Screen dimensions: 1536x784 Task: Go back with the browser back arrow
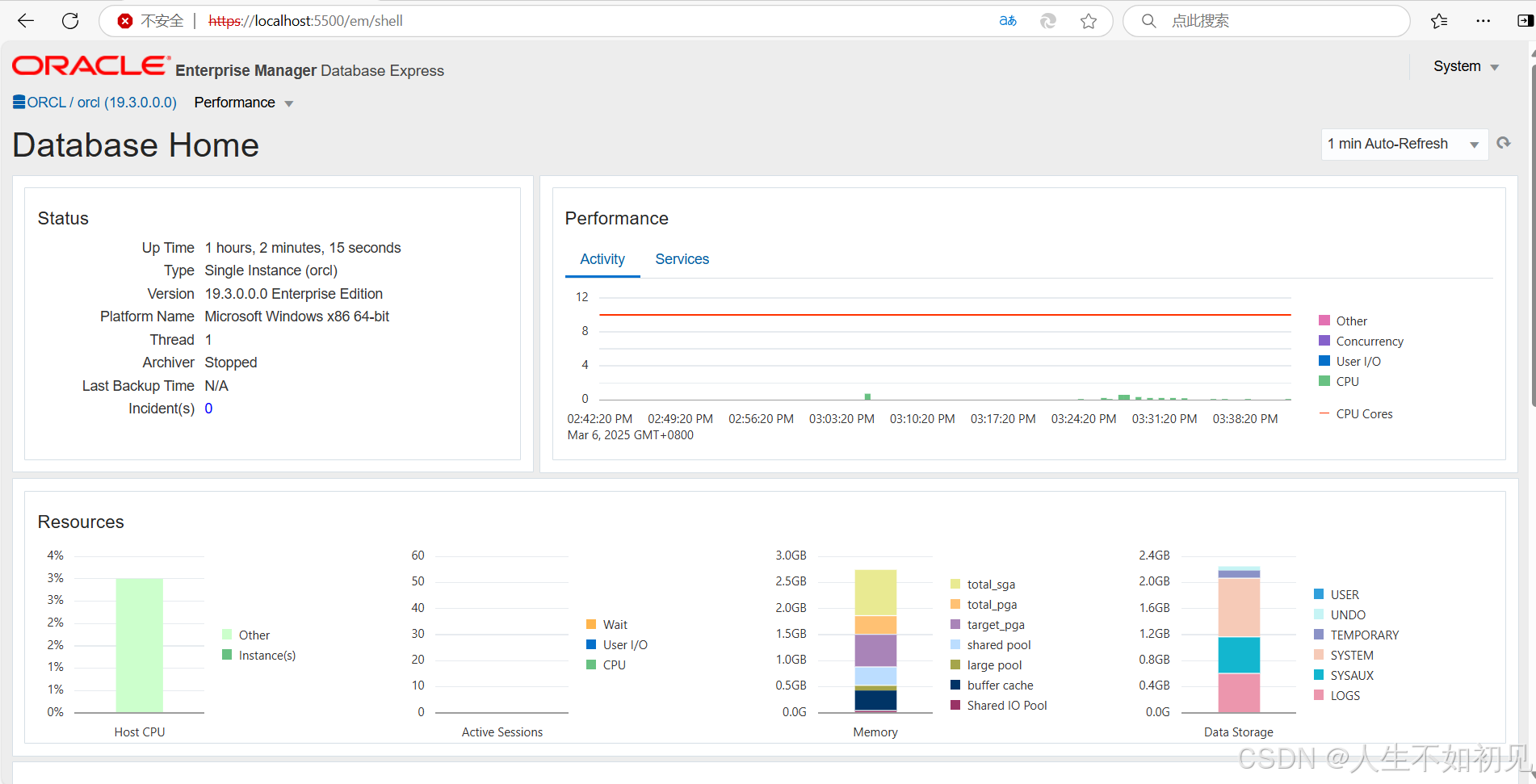pos(26,21)
